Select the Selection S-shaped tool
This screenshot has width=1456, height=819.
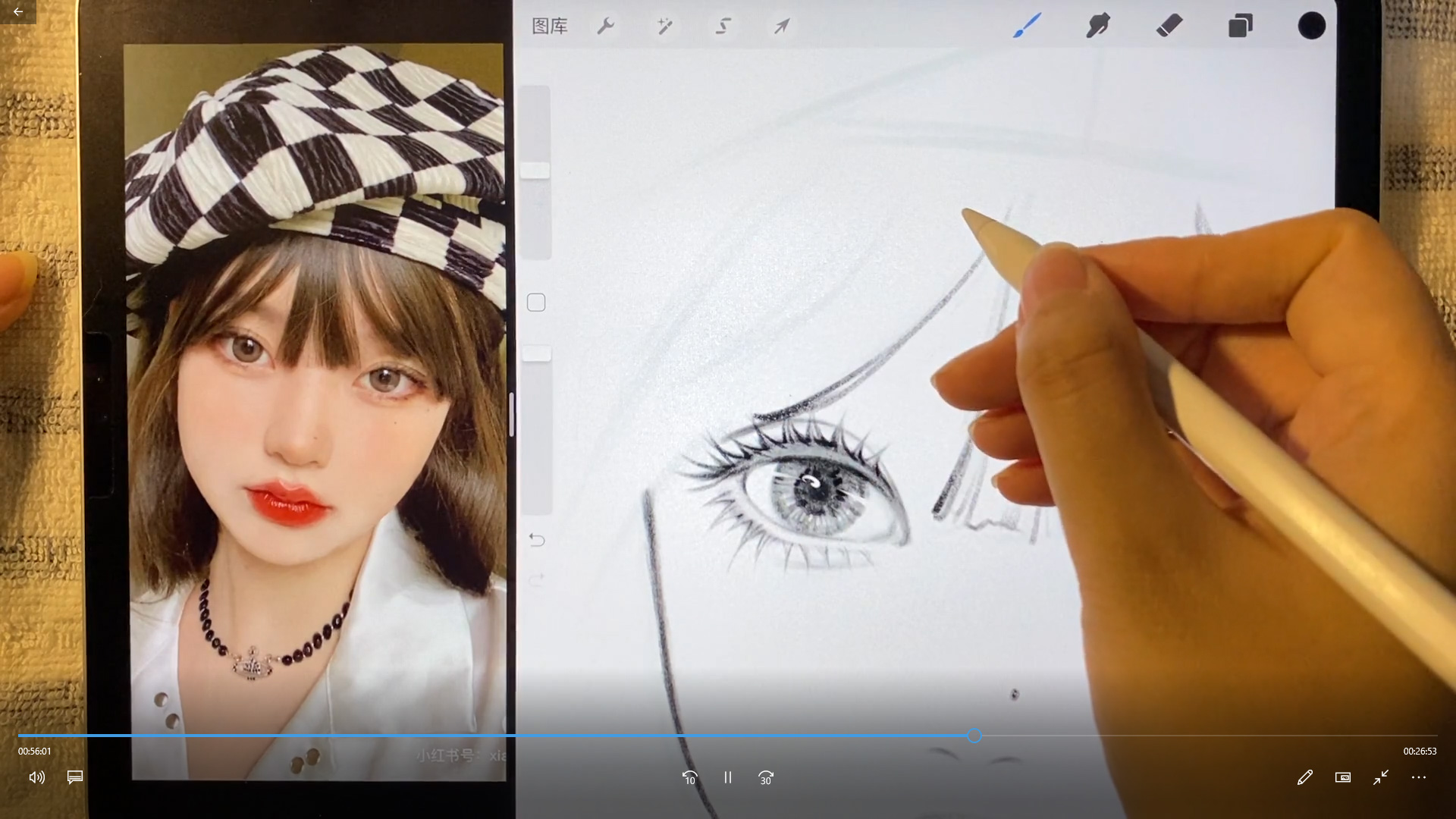(x=723, y=27)
